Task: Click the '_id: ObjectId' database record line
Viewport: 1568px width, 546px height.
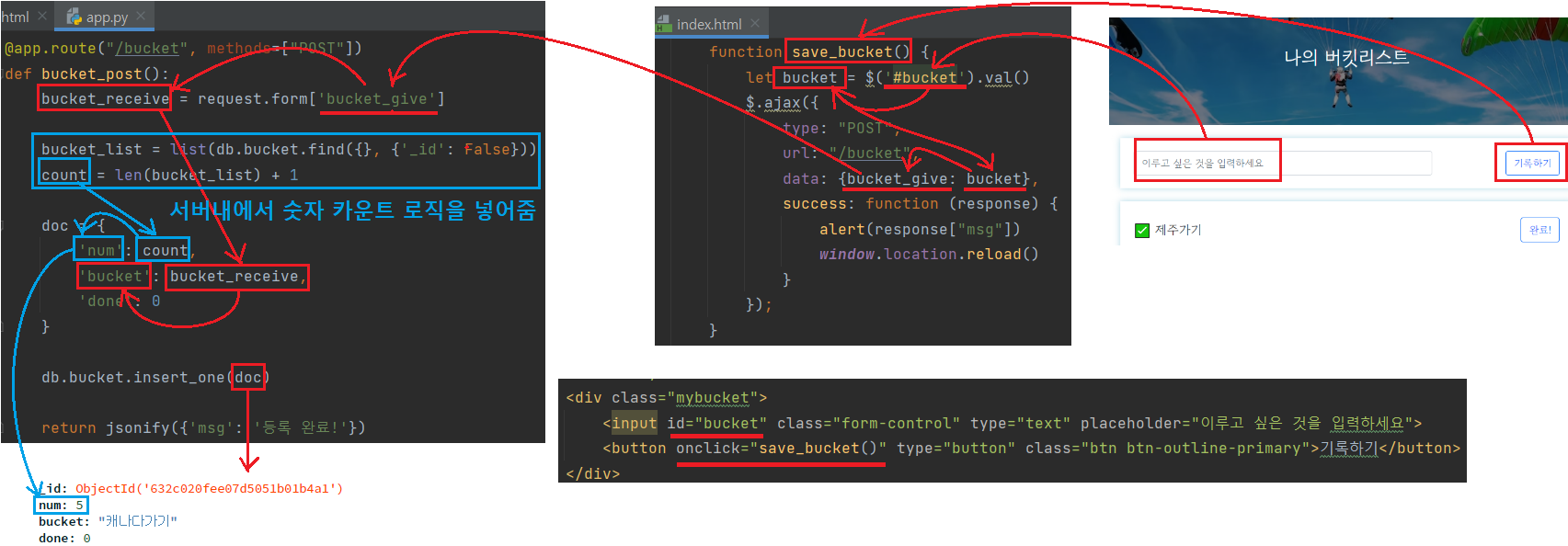Action: (191, 488)
